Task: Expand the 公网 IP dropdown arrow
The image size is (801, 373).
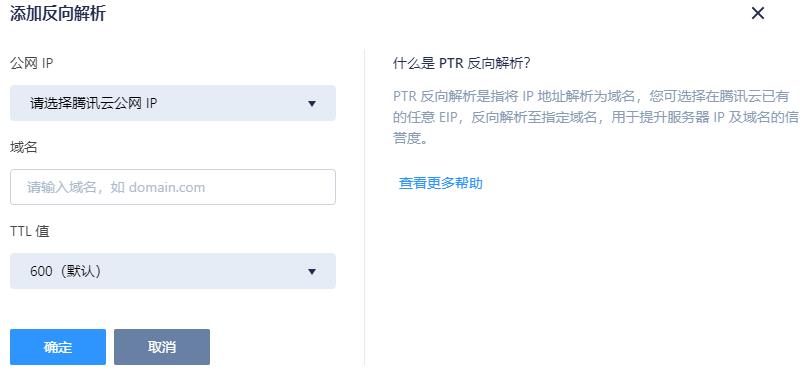Action: [x=312, y=104]
